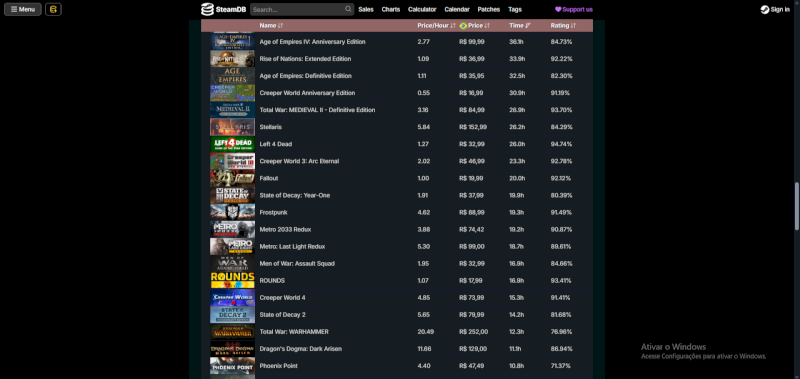Open Left 4 Dead name link

[x=276, y=144]
